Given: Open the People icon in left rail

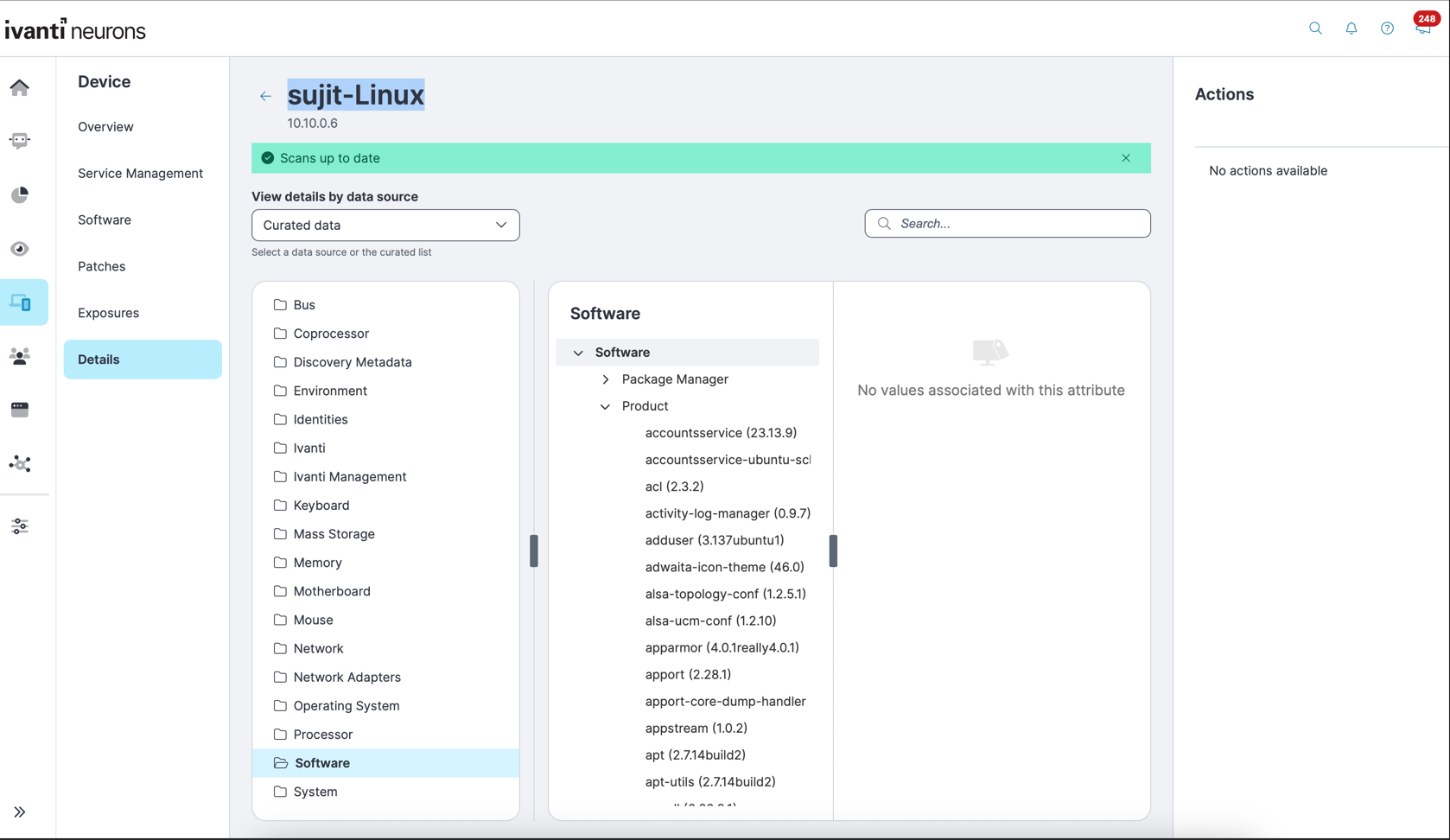Looking at the screenshot, I should click(20, 356).
